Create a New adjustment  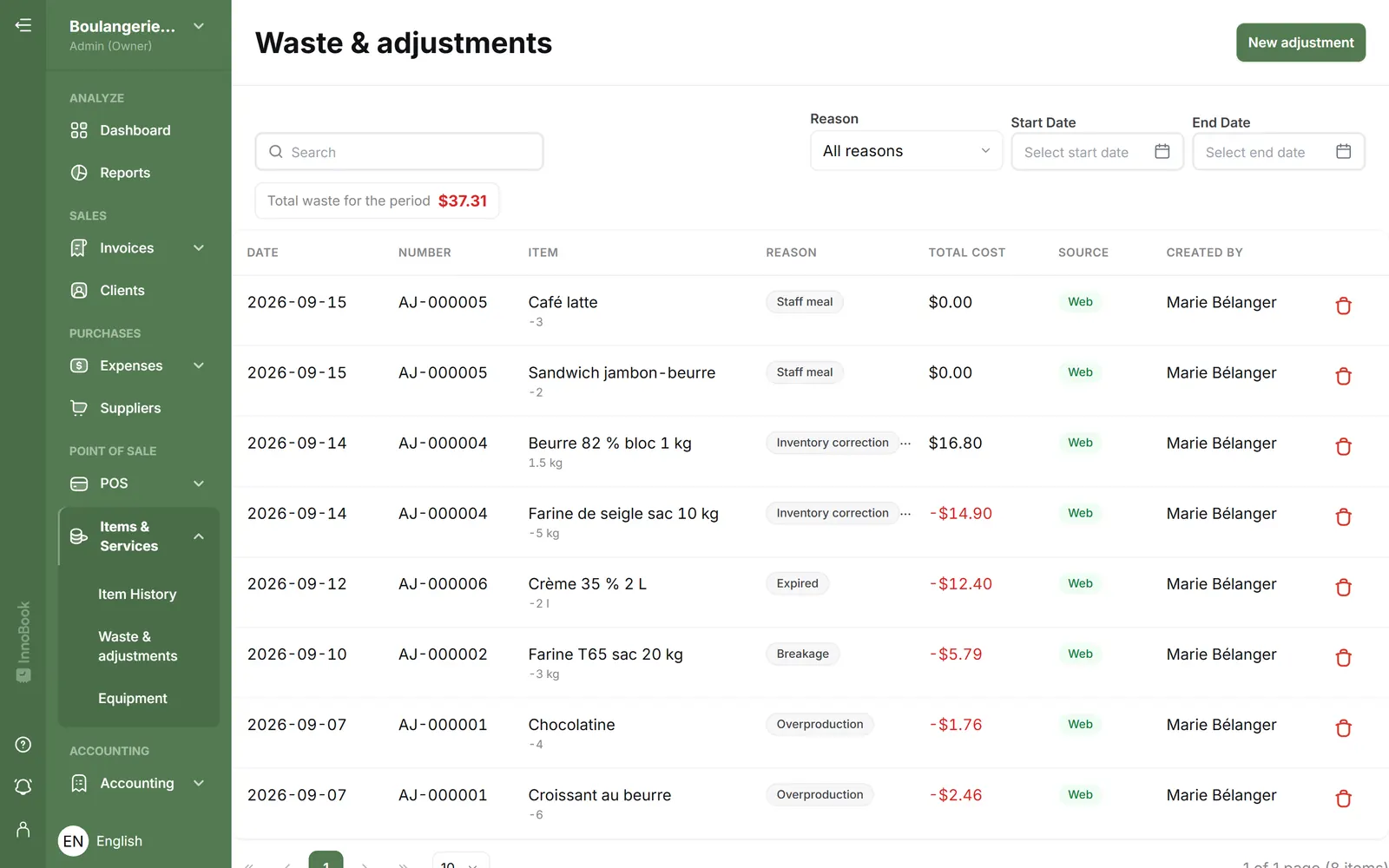point(1300,43)
